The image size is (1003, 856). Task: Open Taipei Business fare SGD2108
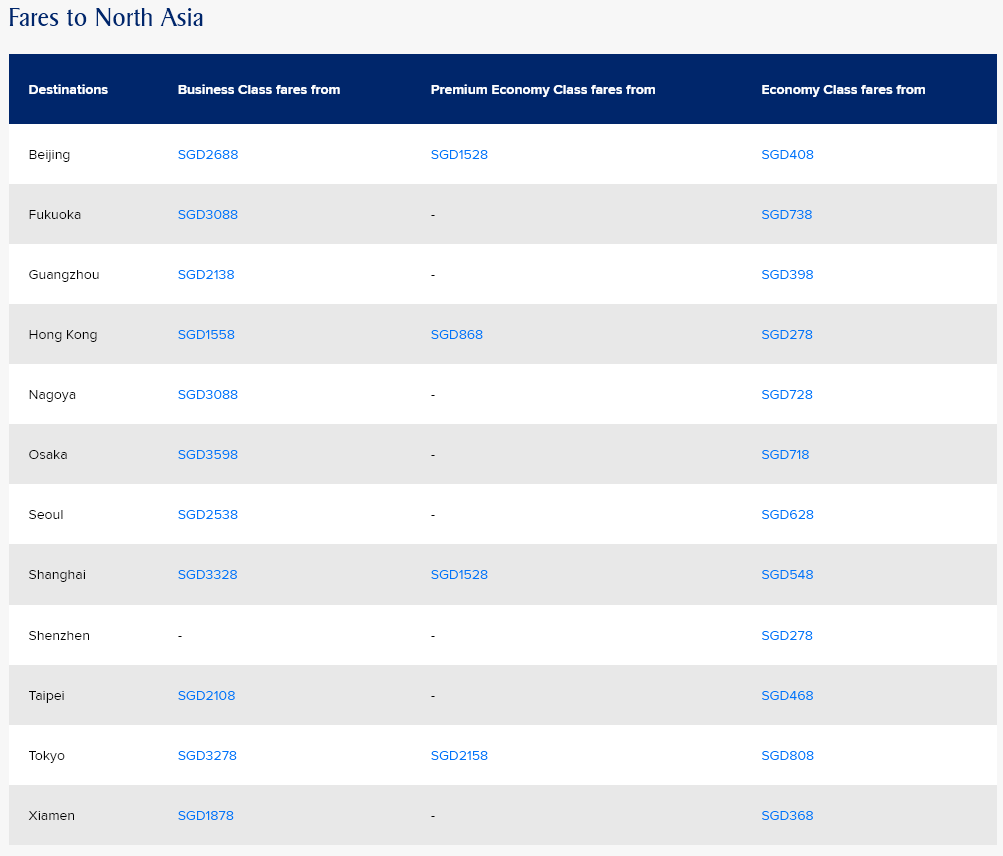pos(206,696)
